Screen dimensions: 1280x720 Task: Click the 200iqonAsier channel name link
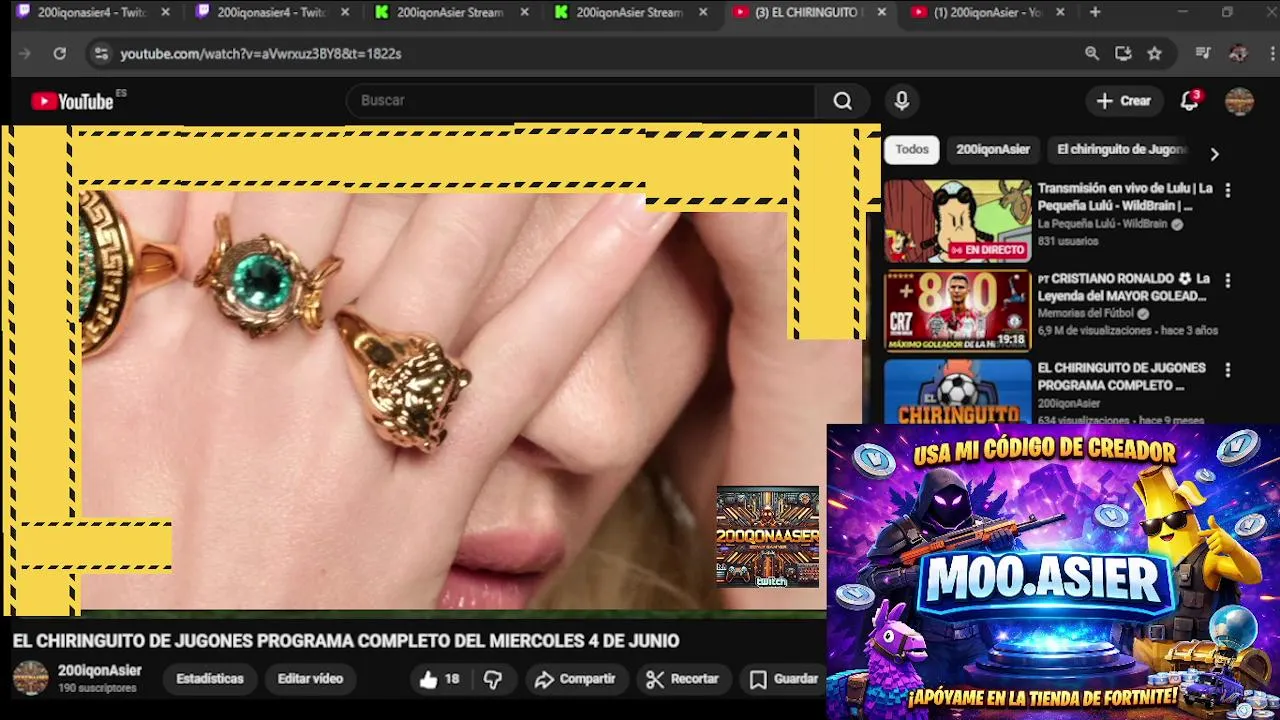tap(100, 670)
